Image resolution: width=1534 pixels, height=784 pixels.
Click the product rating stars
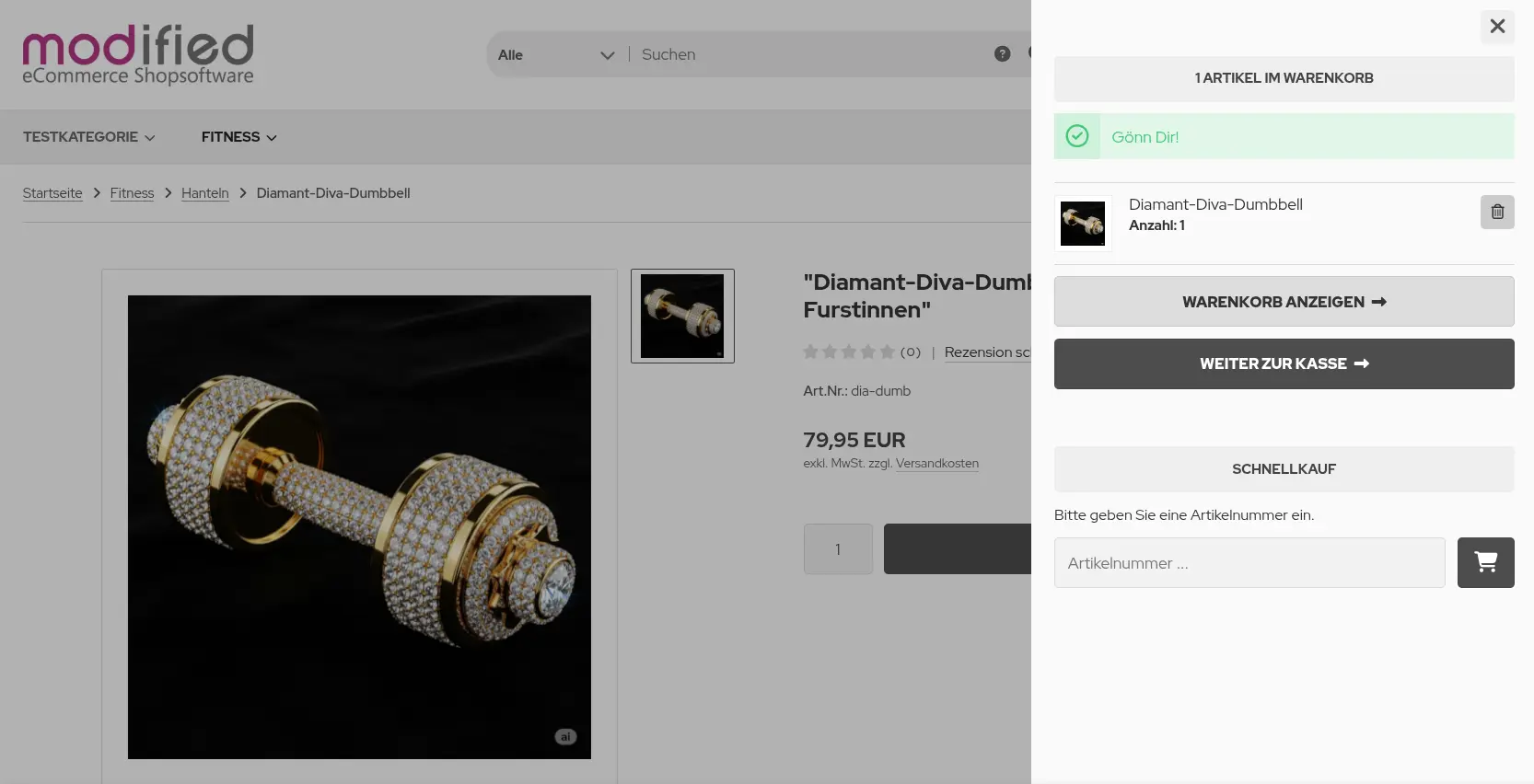click(848, 352)
